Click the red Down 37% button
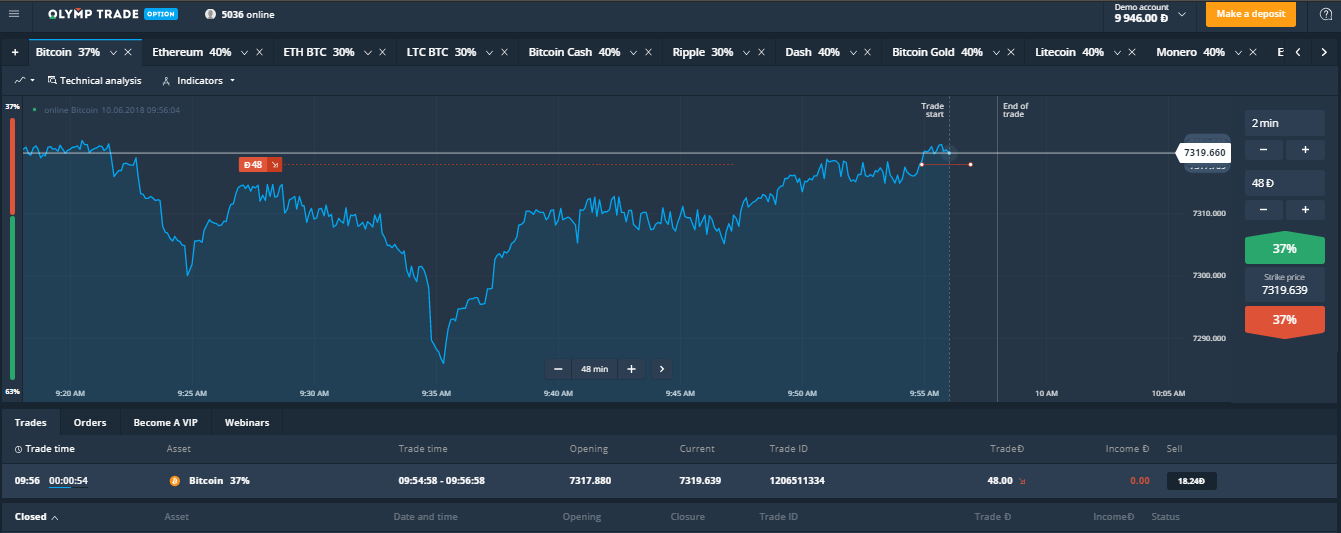Viewport: 1341px width, 533px height. [1285, 320]
